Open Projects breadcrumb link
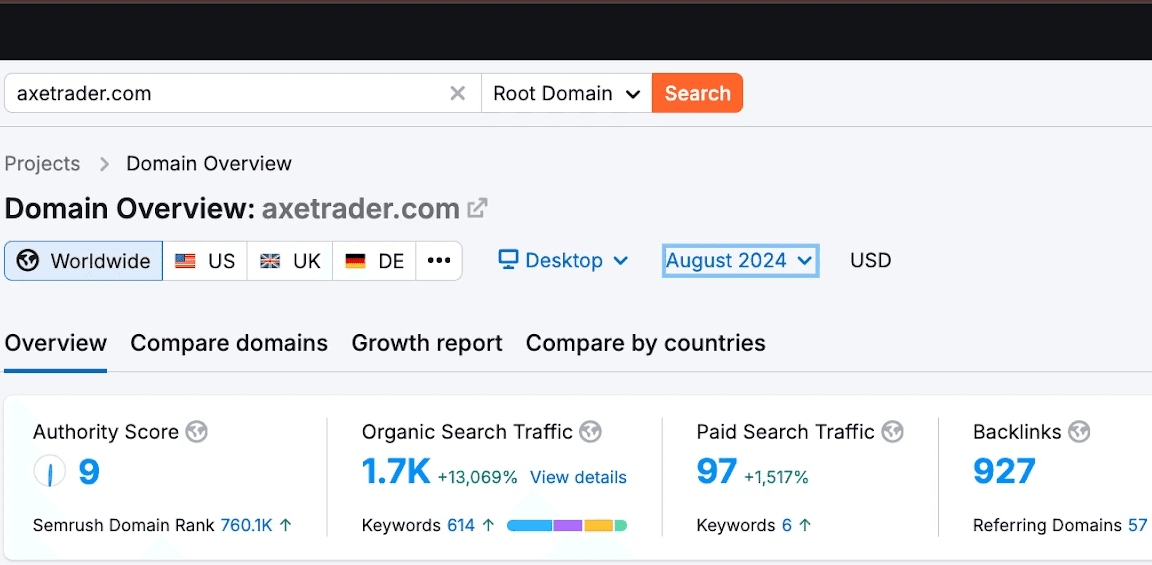The width and height of the screenshot is (1152, 565). 42,163
